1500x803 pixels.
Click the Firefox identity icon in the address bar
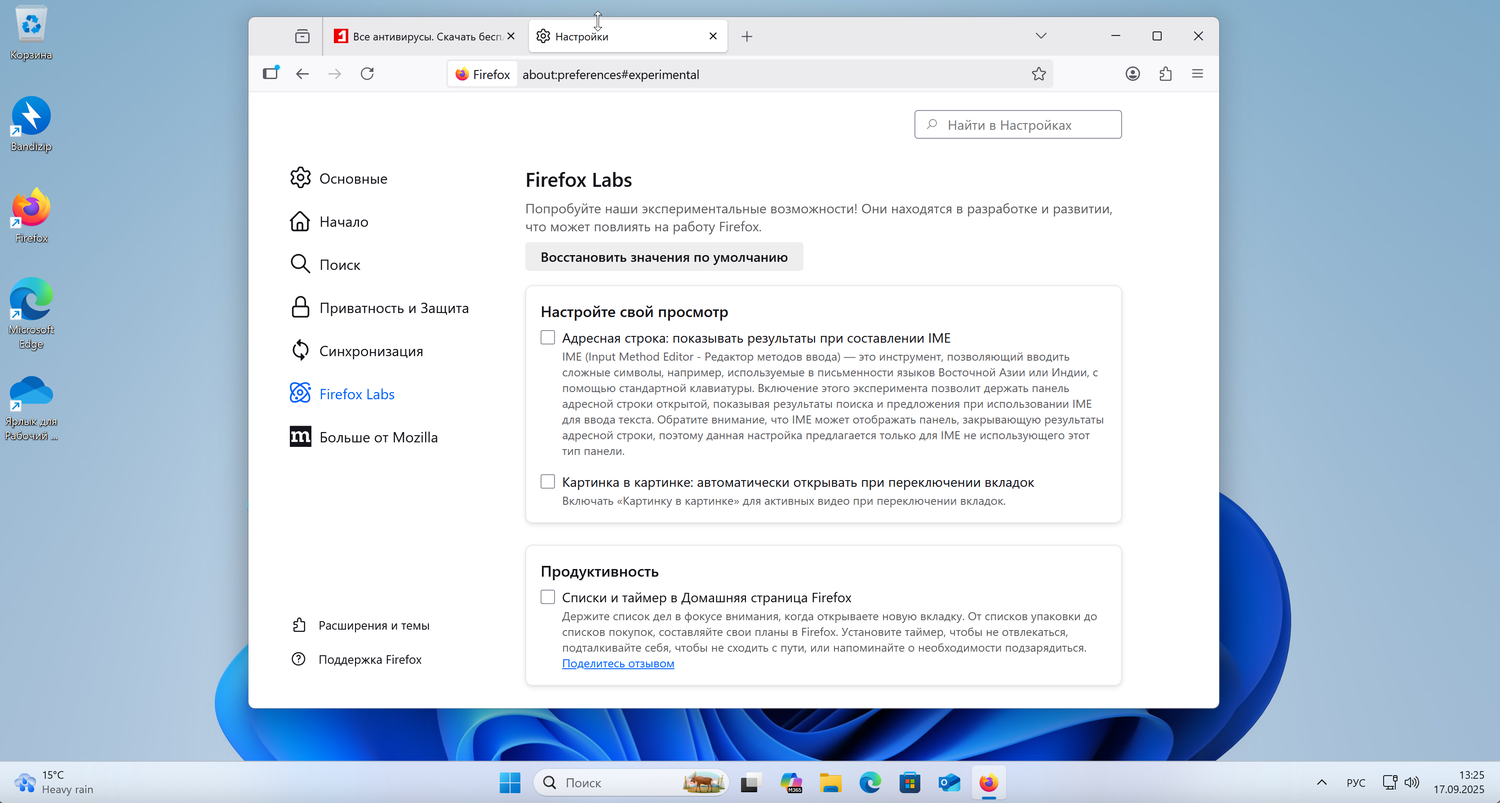(483, 74)
